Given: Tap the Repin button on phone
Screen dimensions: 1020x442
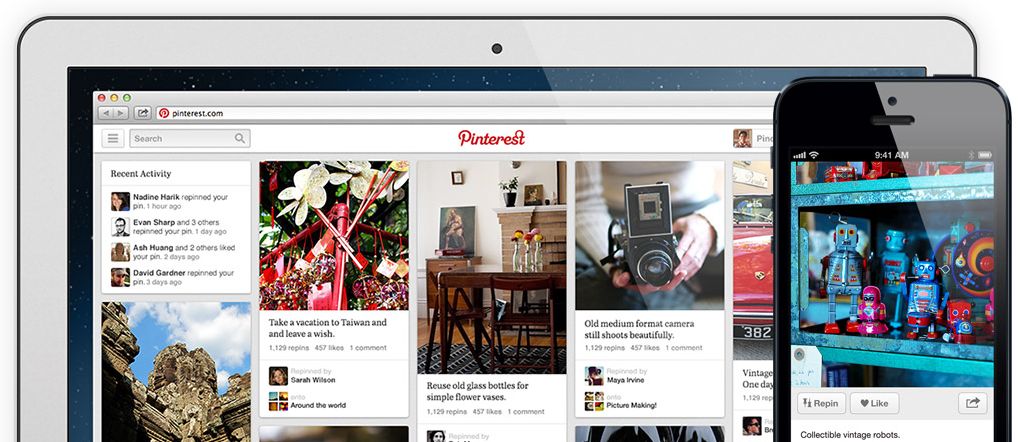Looking at the screenshot, I should pyautogui.click(x=821, y=403).
